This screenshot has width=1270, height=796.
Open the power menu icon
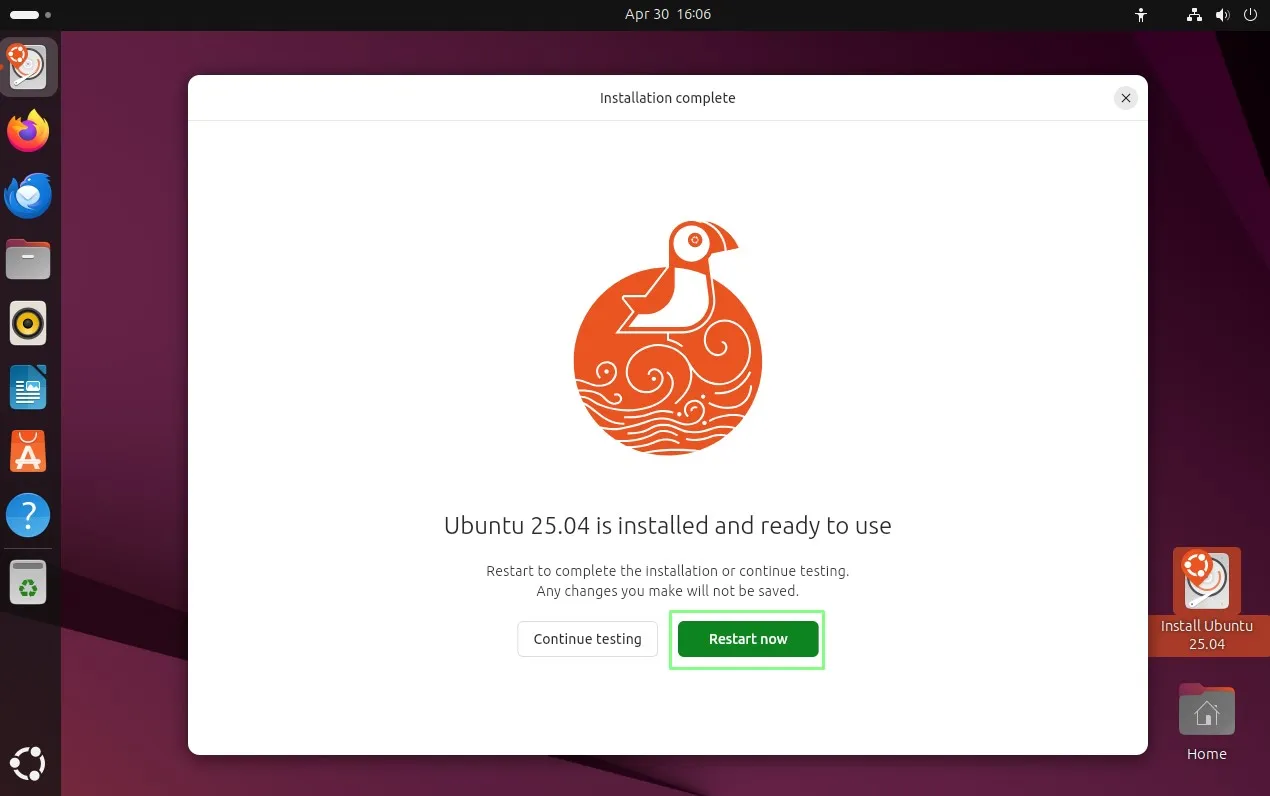point(1250,15)
